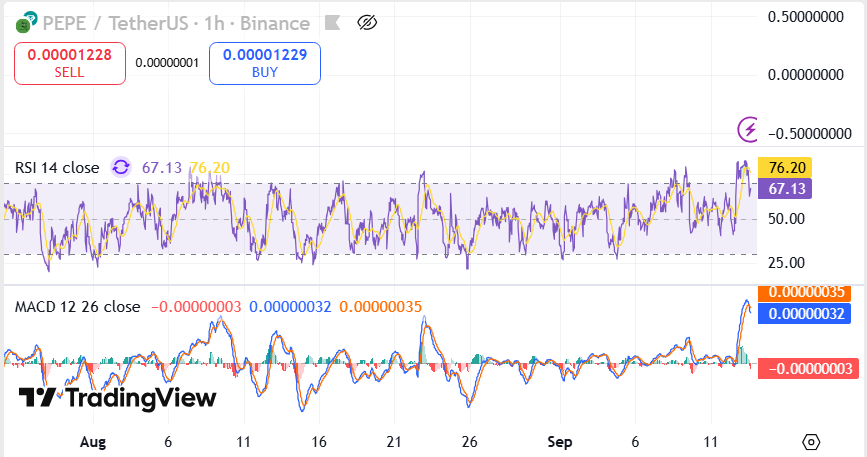Viewport: 867px width, 457px height.
Task: Open the TradingView logo link
Action: [x=117, y=398]
